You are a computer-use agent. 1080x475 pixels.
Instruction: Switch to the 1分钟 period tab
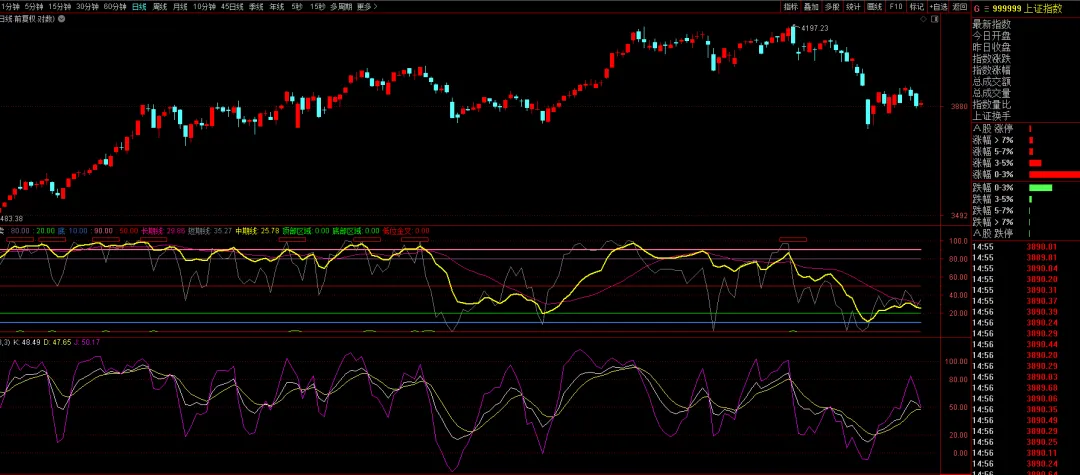pyautogui.click(x=10, y=6)
